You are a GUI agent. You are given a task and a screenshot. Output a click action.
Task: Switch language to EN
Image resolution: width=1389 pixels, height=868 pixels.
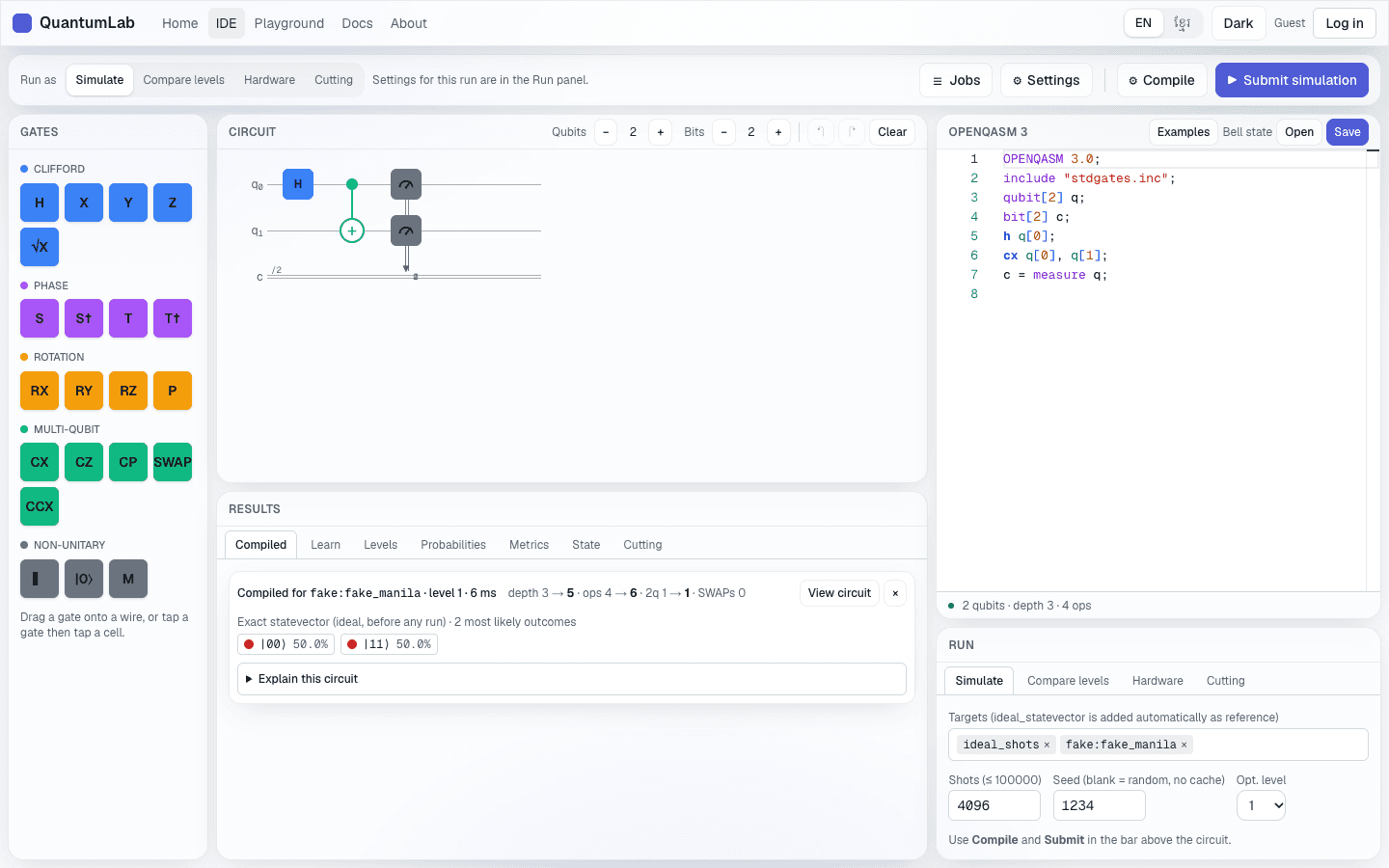[1143, 23]
